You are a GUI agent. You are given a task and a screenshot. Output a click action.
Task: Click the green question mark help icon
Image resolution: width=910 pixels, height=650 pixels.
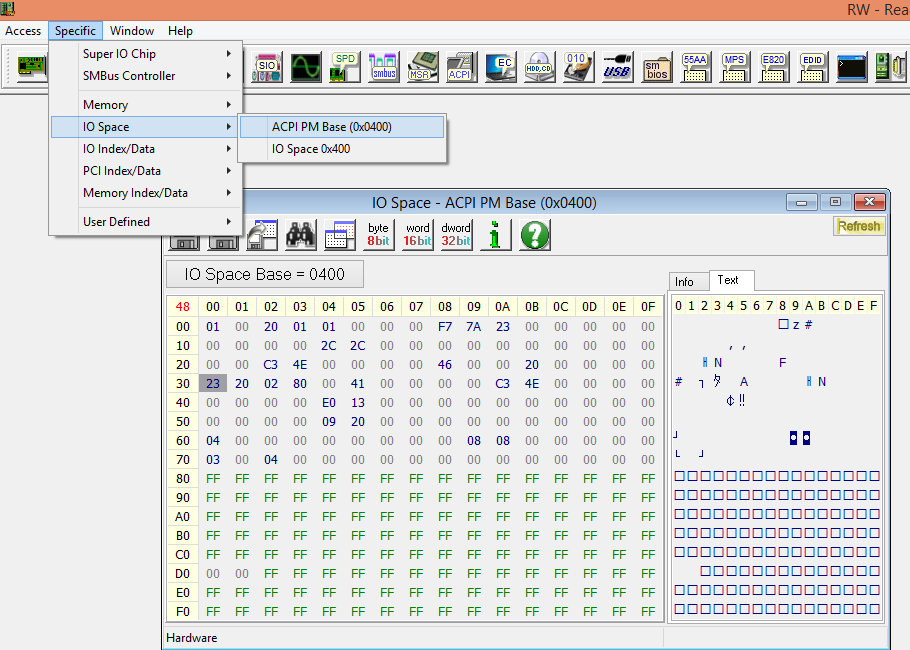[535, 235]
